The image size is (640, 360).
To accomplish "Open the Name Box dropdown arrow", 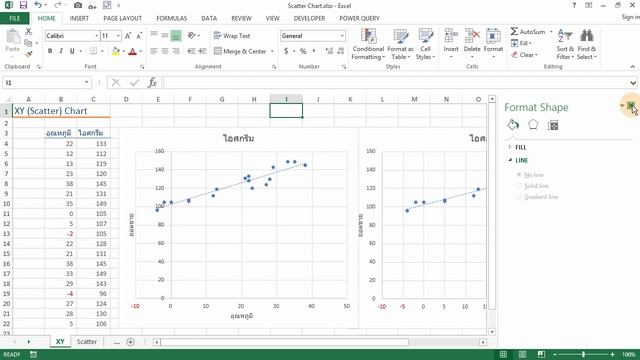I will pos(87,82).
